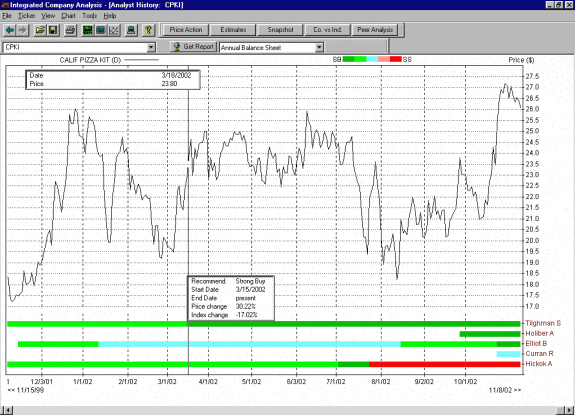575x415 pixels.
Task: Click the Price ($) axis title
Action: tap(521, 60)
